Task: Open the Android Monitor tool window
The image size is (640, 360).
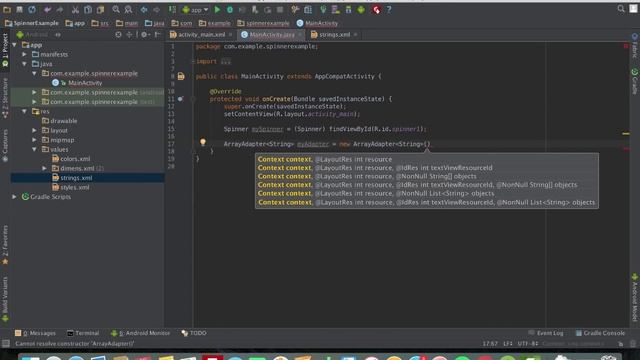Action: pos(140,333)
